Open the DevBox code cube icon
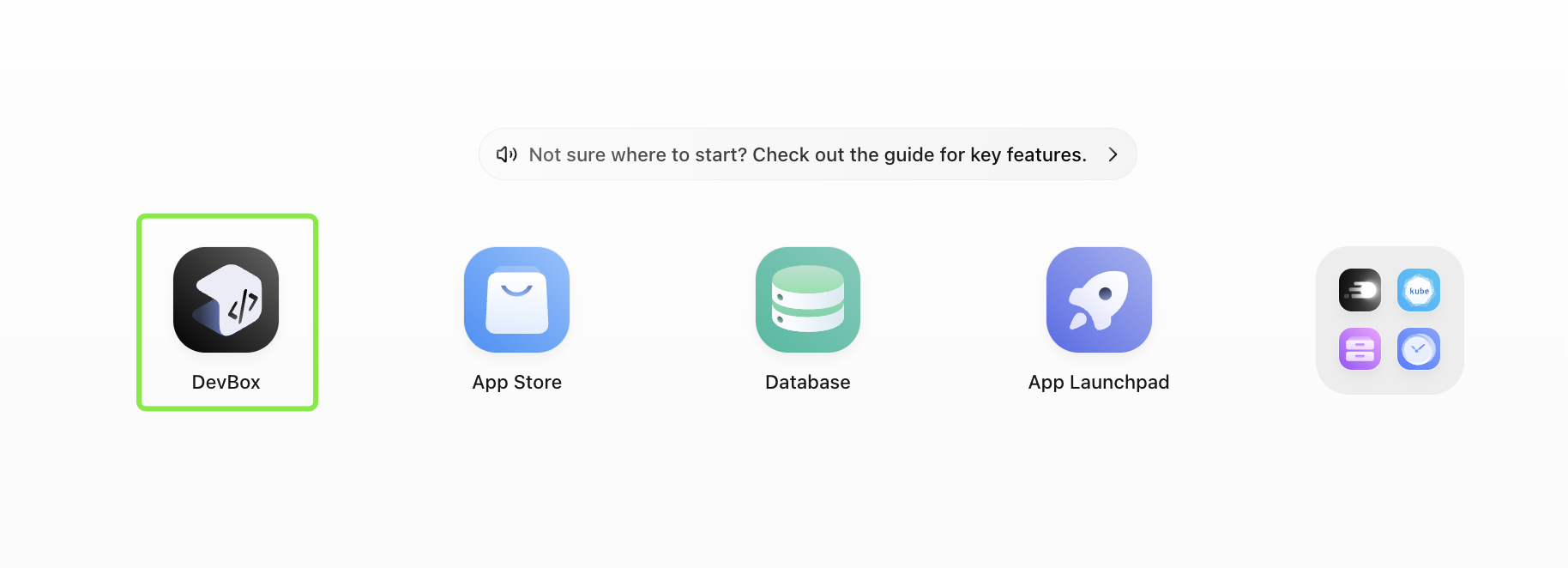 click(x=226, y=299)
